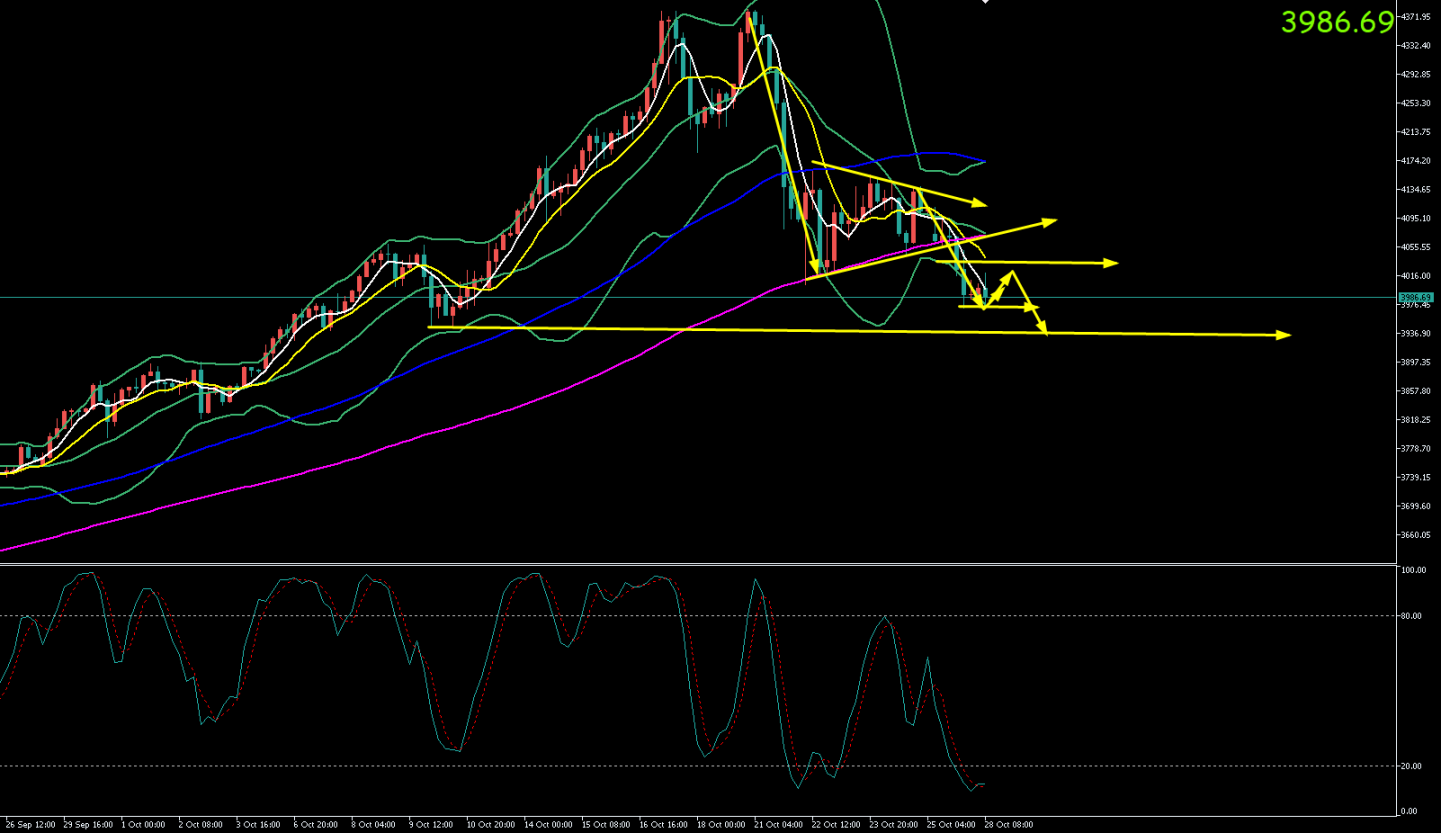Click the 100.00 label on the oscillator scale
Screen dimensions: 1441x833
[x=1413, y=571]
